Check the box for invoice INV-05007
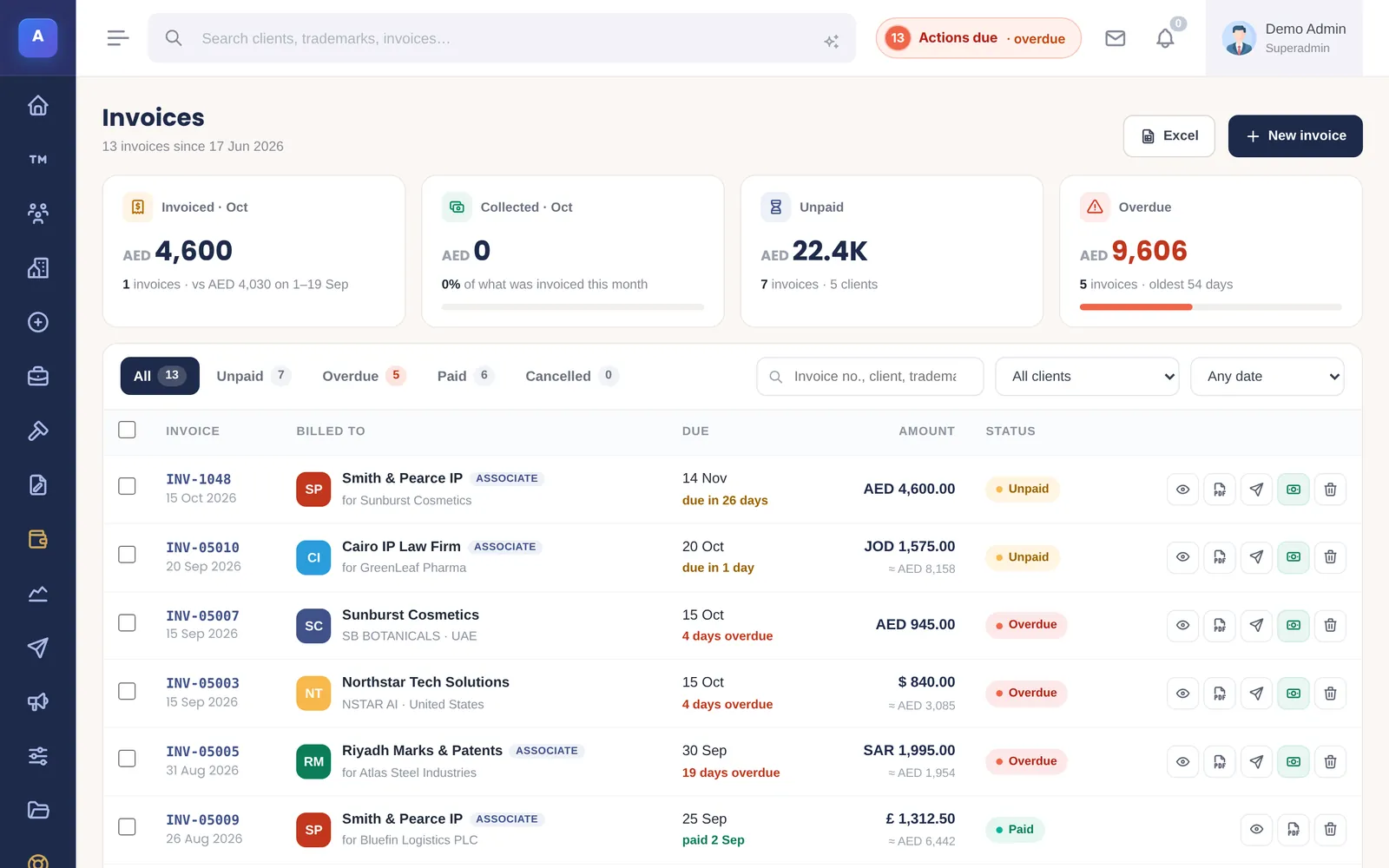 127,622
